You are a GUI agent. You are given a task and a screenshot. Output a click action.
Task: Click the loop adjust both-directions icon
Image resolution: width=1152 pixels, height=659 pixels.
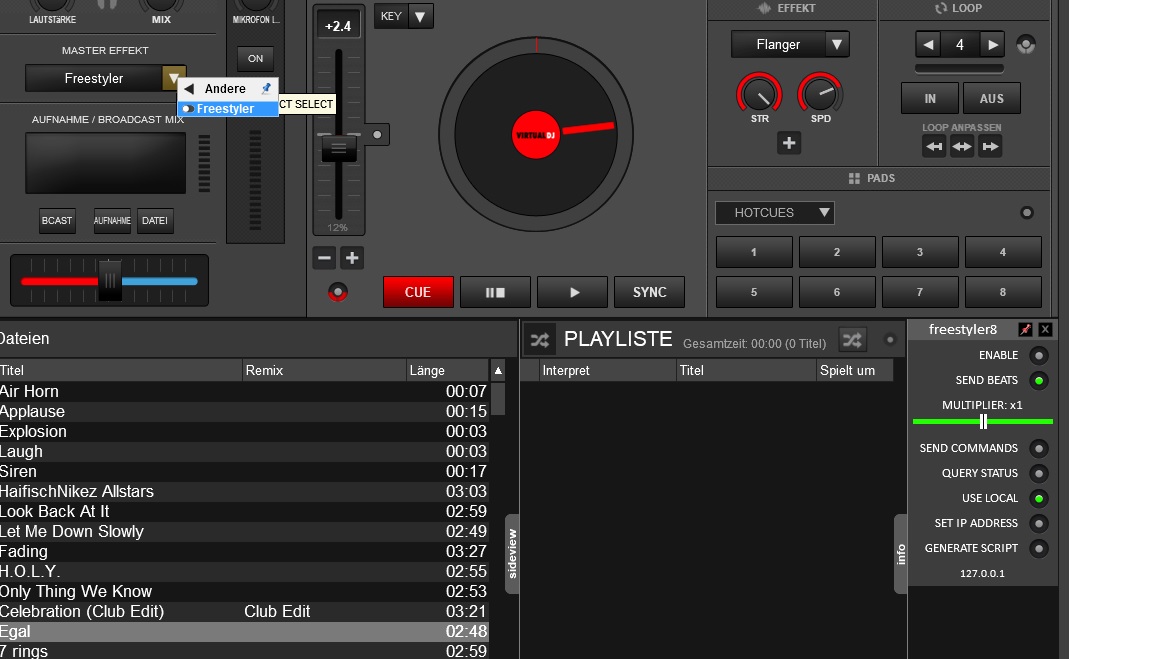pos(962,146)
